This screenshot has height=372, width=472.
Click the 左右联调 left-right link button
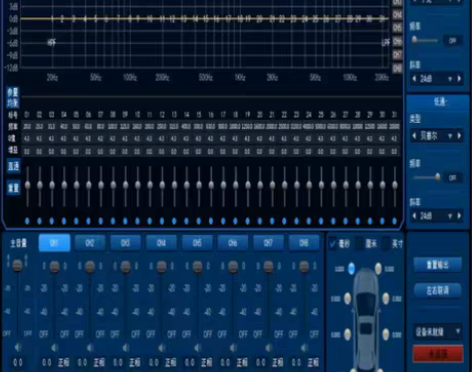pyautogui.click(x=438, y=290)
